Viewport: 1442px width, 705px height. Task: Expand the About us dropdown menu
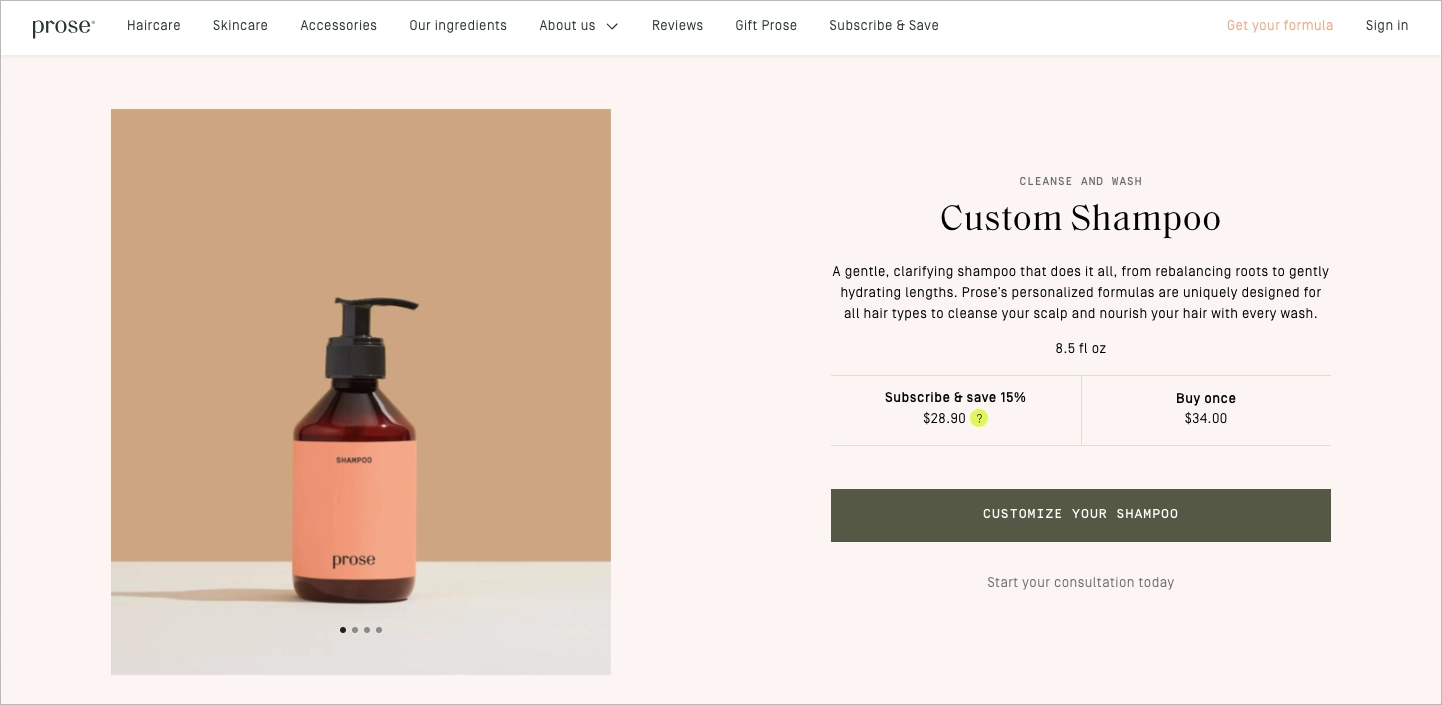tap(569, 26)
